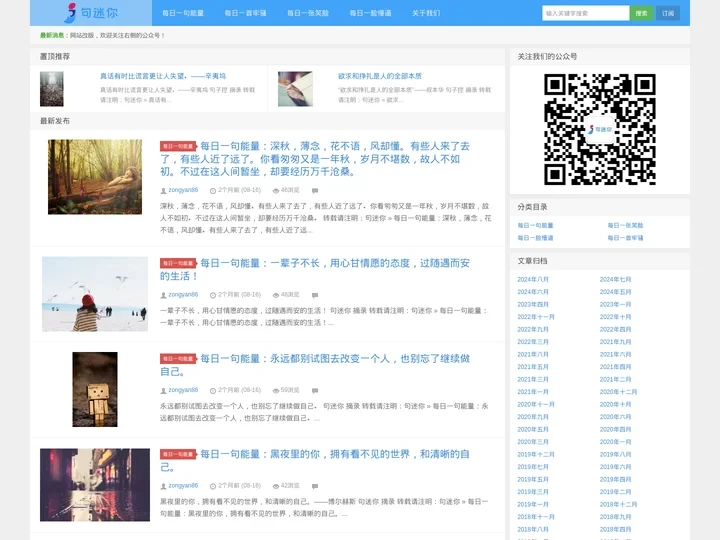Click author zongyan86 on 一辈子不长 article
720x540 pixels.
[x=183, y=295]
